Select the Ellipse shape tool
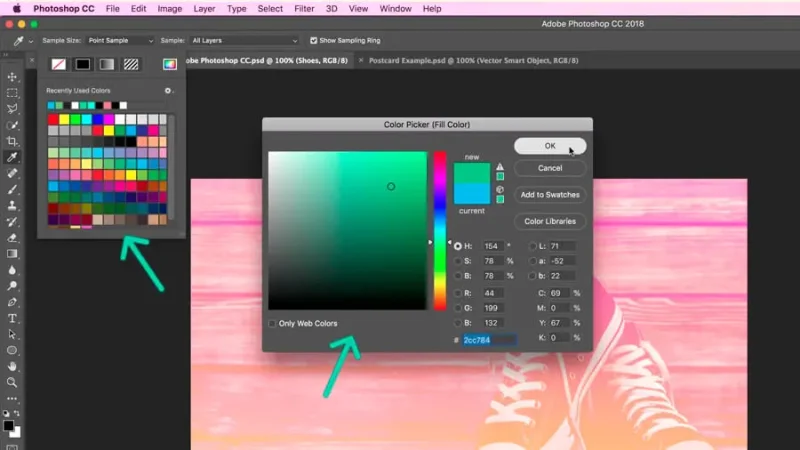This screenshot has height=450, width=800. 12,351
